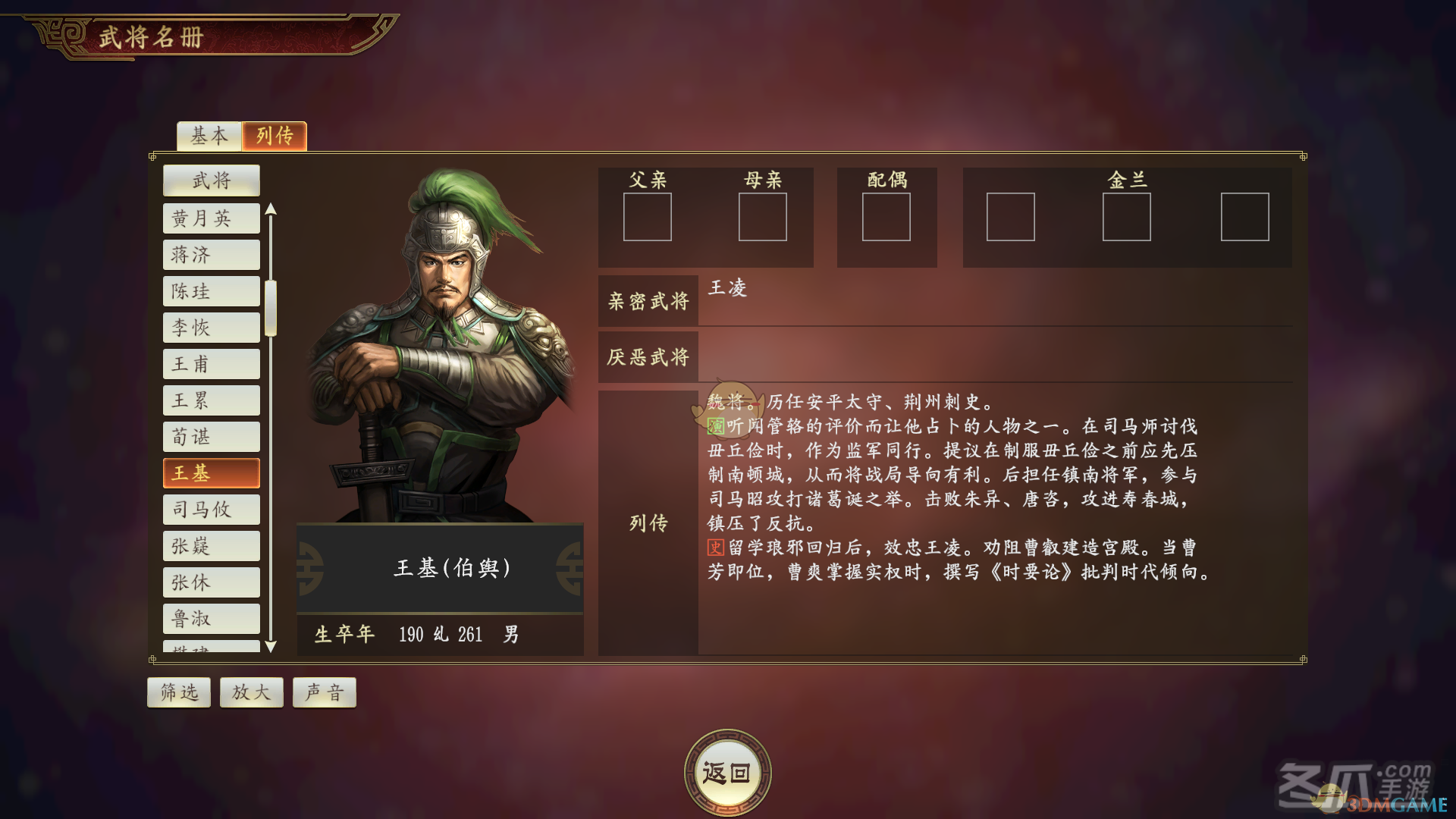Viewport: 1456px width, 819px height.
Task: Click the middle 金兰 portrait slot
Action: [1126, 217]
